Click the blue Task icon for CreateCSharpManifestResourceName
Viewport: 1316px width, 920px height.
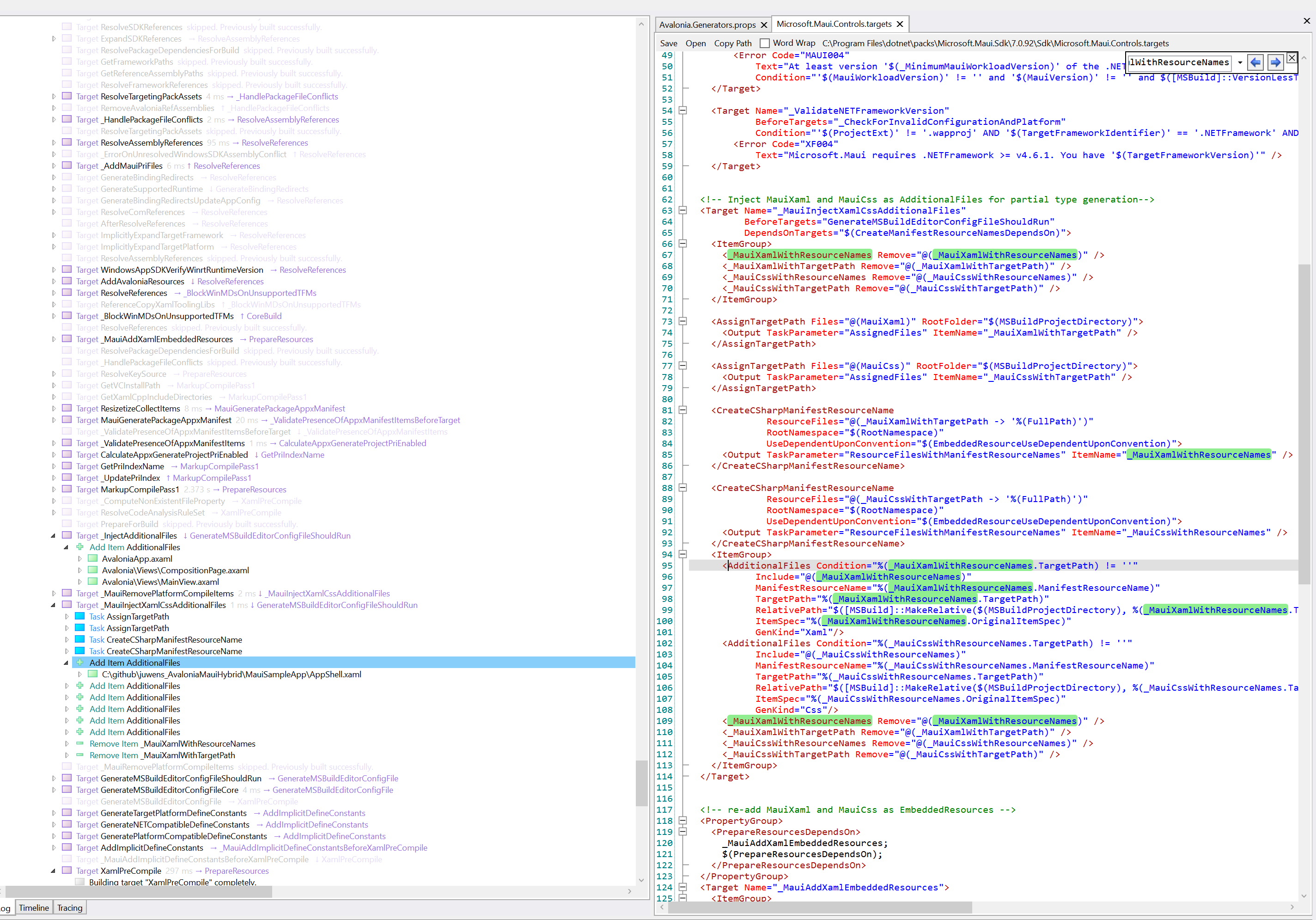point(79,639)
